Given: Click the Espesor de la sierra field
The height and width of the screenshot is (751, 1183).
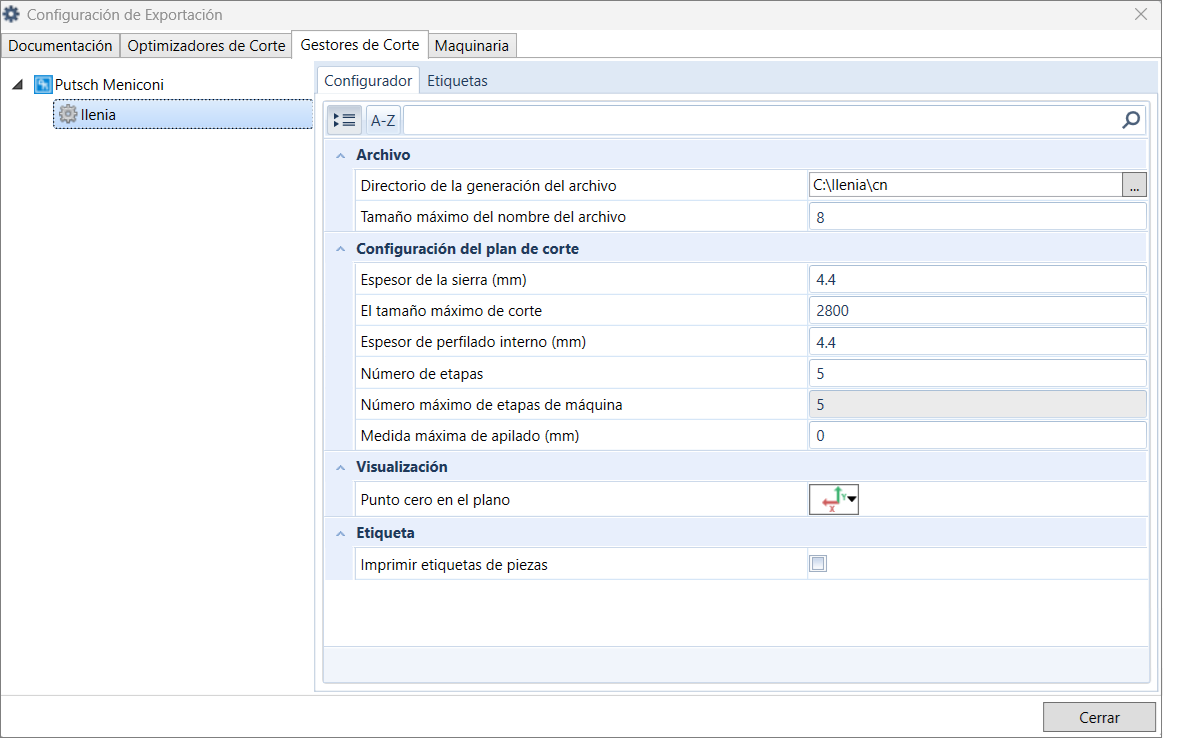Looking at the screenshot, I should (x=976, y=280).
